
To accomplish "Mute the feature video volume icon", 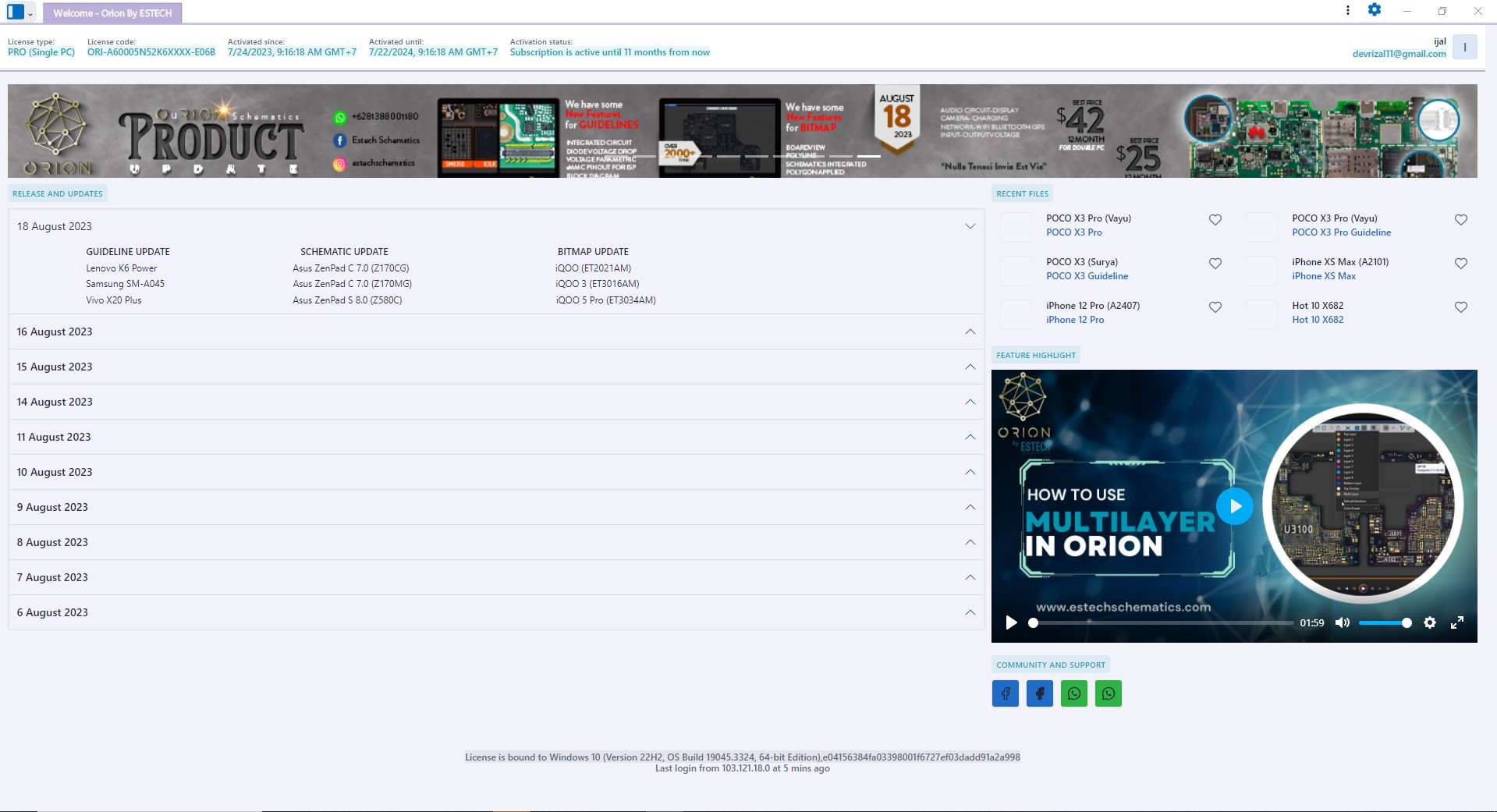I will coord(1342,622).
